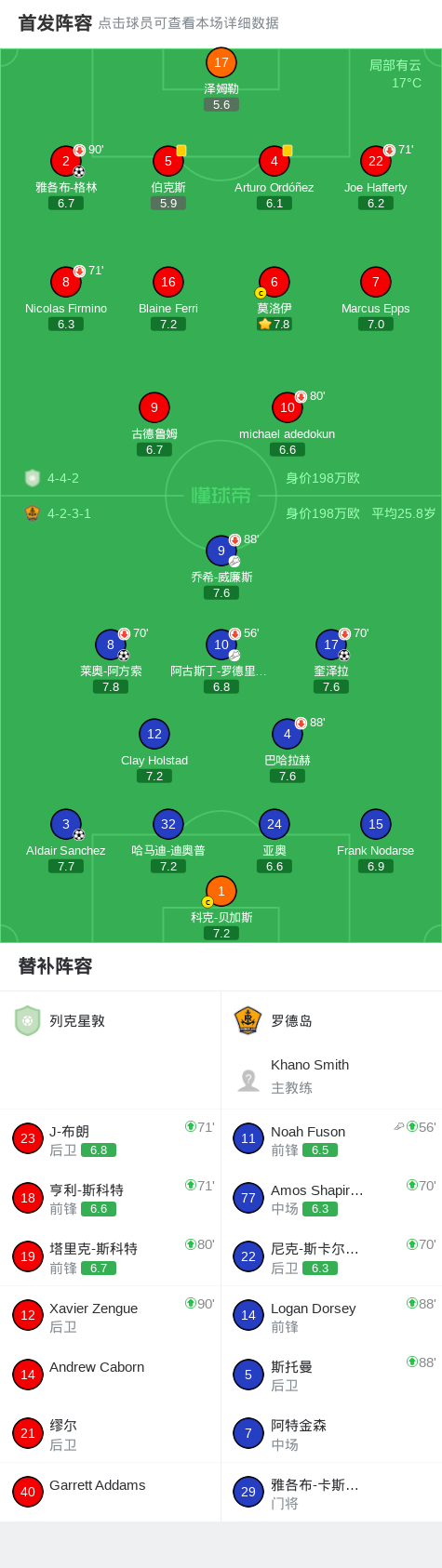Viewport: 442px width, 1568px height.
Task: Select 伯克斯 number 5 with yellow card
Action: click(x=168, y=161)
